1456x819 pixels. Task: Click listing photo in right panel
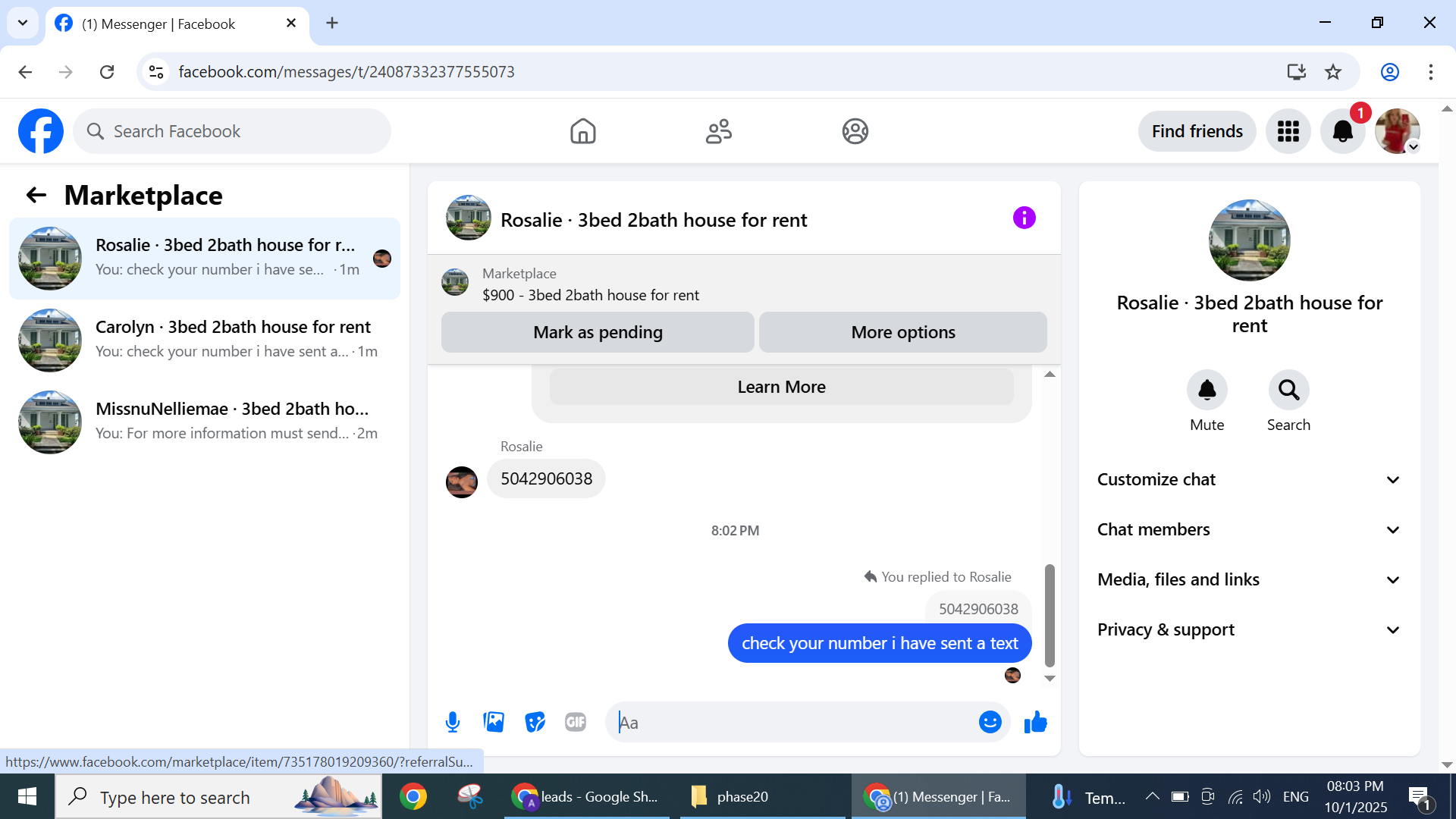click(1249, 240)
